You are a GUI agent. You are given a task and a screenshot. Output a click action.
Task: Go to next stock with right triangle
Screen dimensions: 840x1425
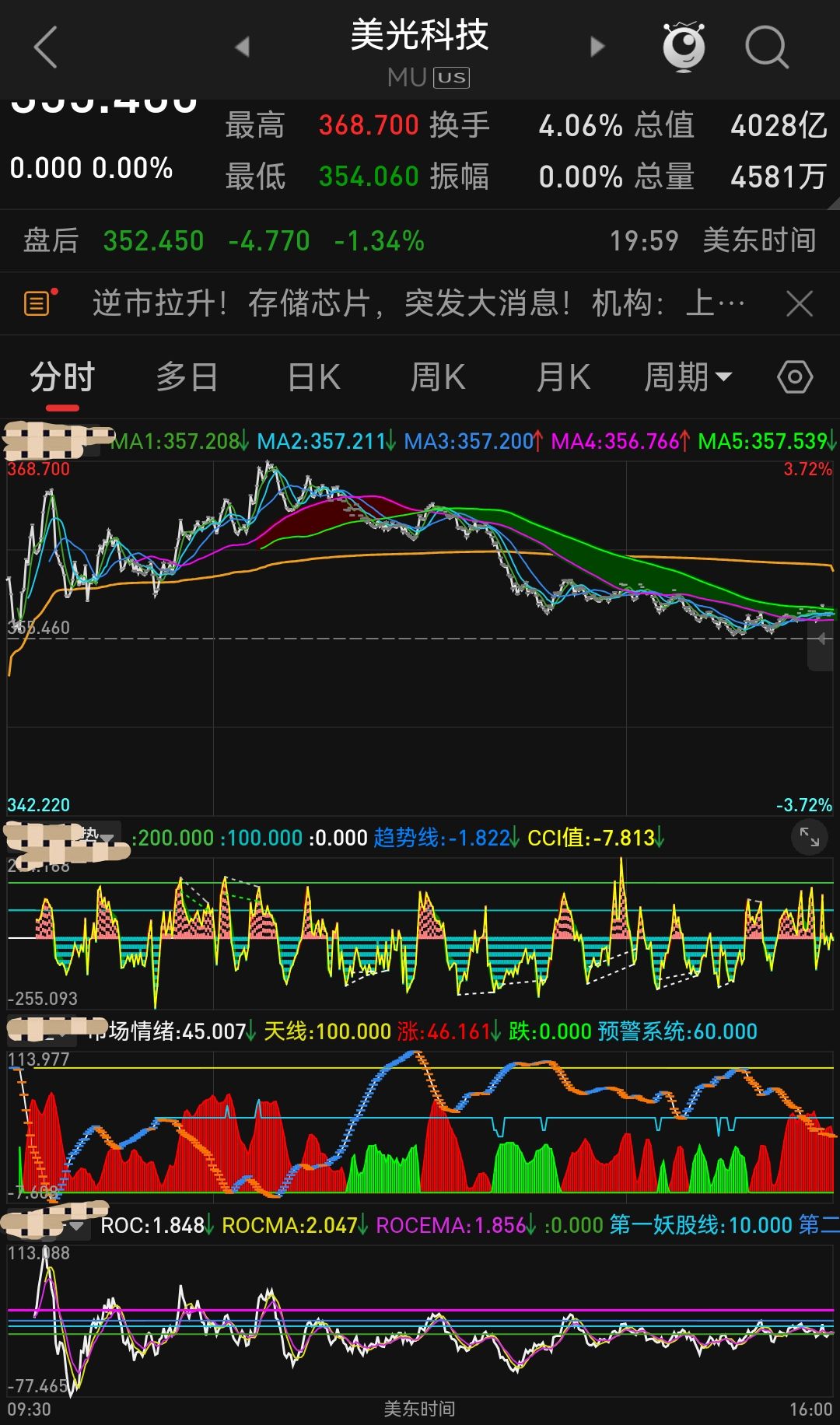pyautogui.click(x=597, y=47)
